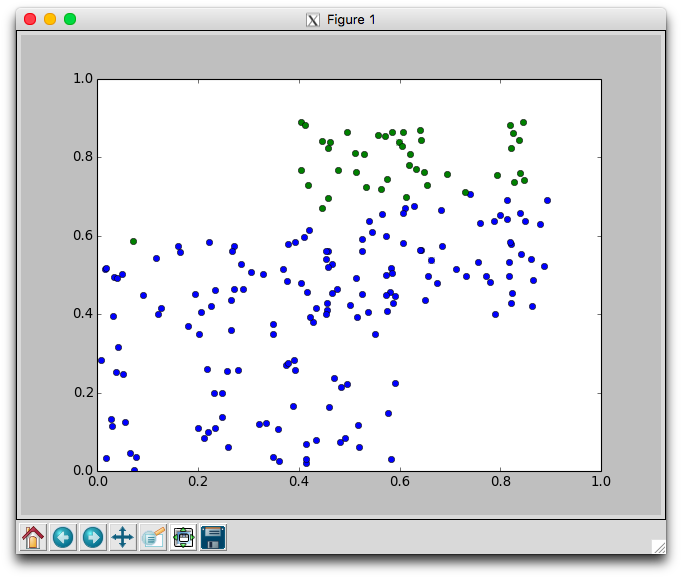
Task: Click y-axis label '0.8'
Action: (x=83, y=157)
